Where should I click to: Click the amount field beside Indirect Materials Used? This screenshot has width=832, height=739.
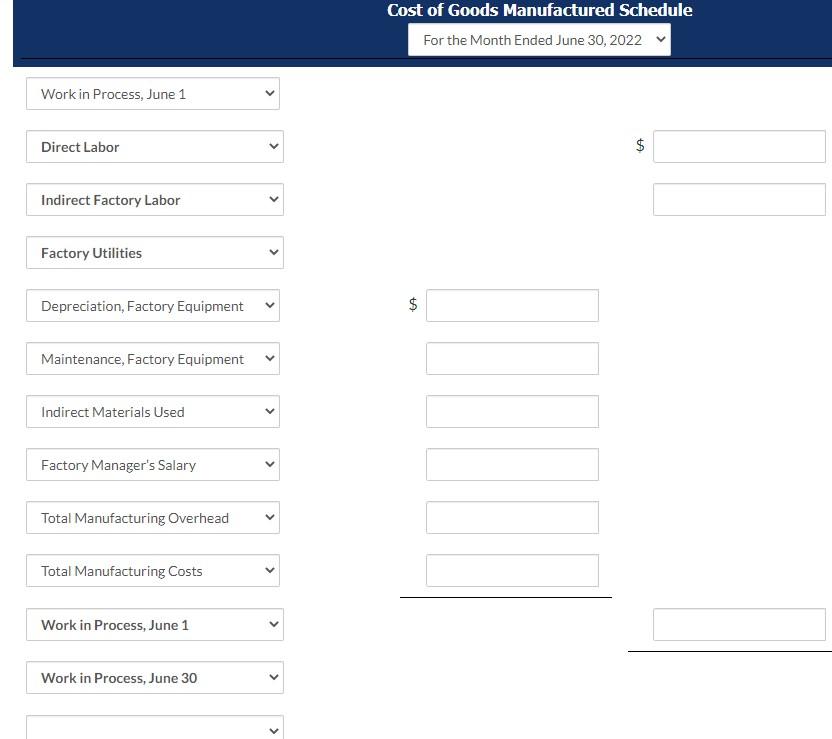click(512, 411)
